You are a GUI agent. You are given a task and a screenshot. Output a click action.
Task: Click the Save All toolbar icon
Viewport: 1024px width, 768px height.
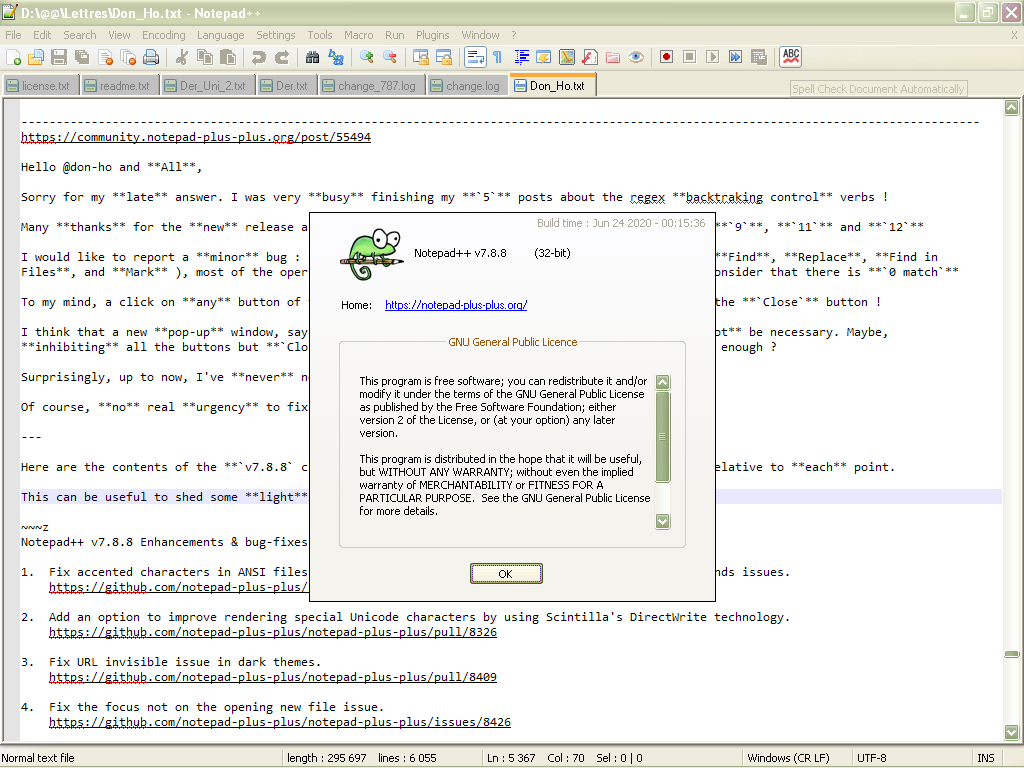[82, 57]
